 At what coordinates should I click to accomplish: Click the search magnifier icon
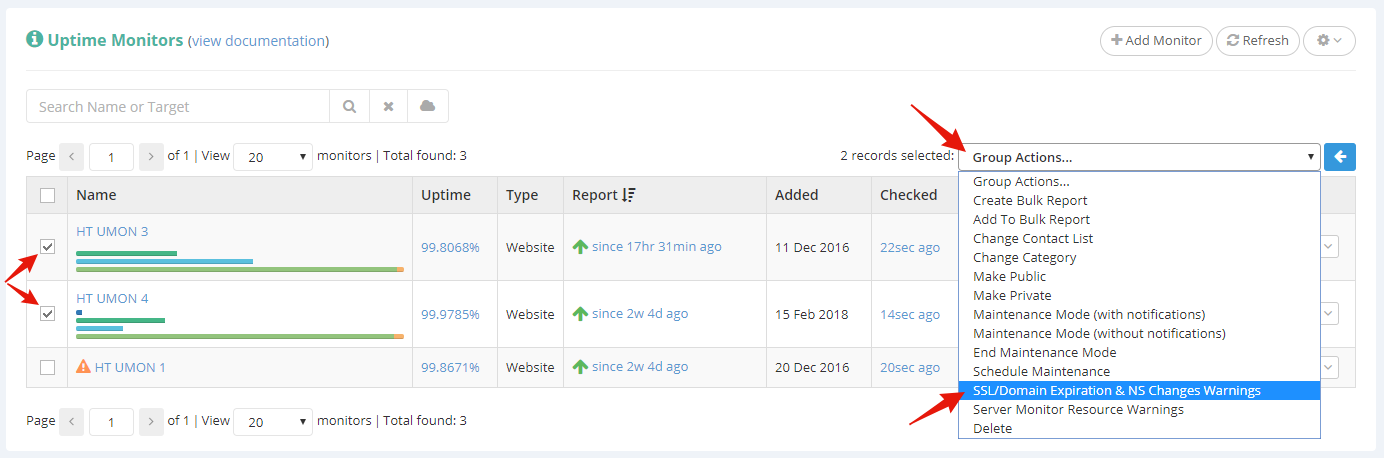click(x=349, y=106)
